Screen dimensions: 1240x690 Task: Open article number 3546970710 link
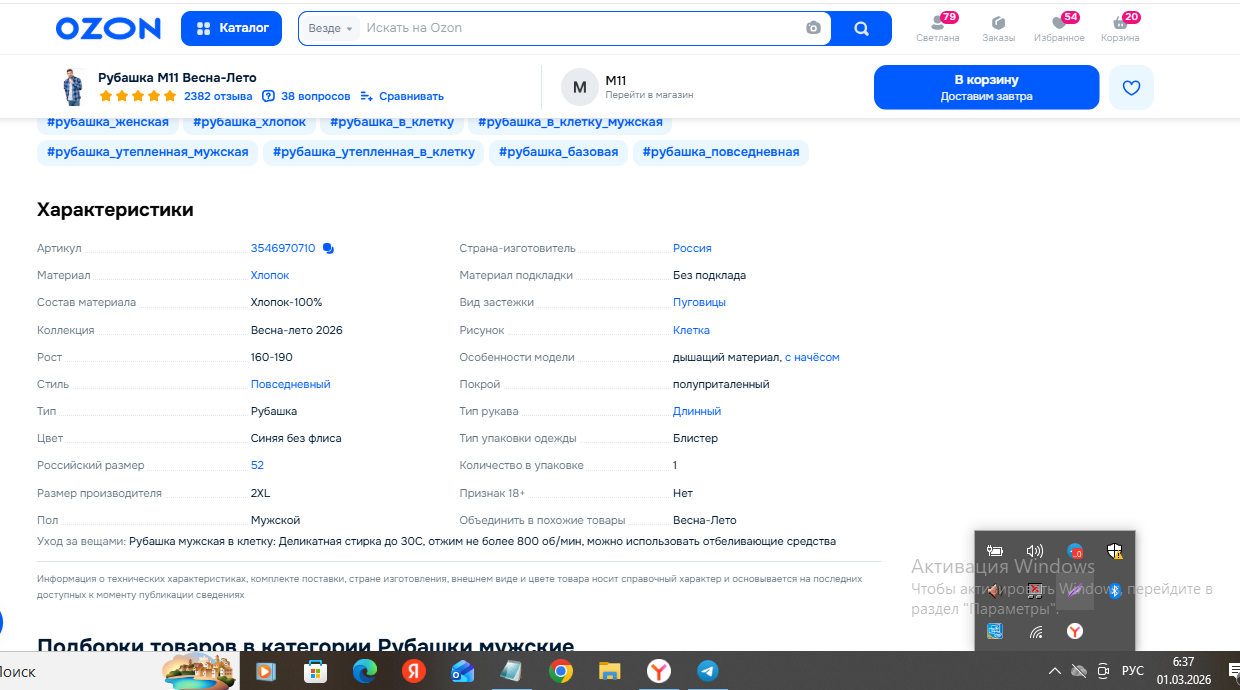click(283, 248)
